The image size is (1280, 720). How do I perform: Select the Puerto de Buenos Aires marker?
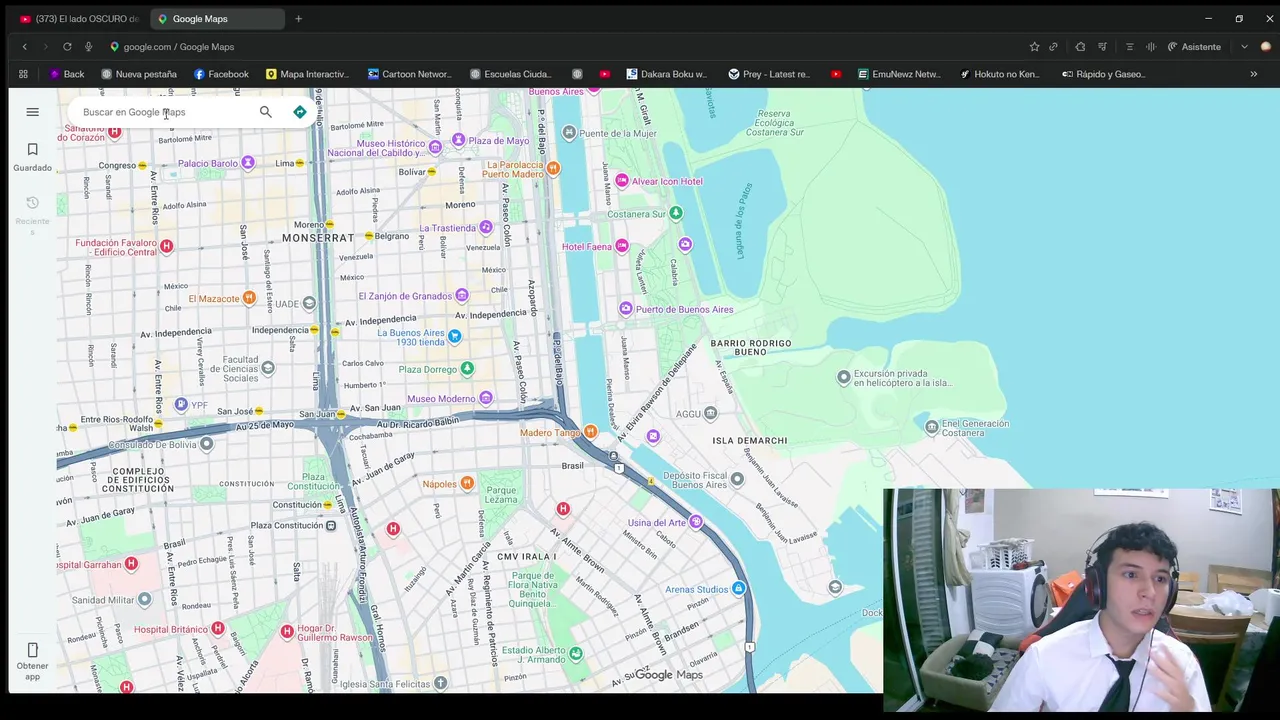click(626, 309)
